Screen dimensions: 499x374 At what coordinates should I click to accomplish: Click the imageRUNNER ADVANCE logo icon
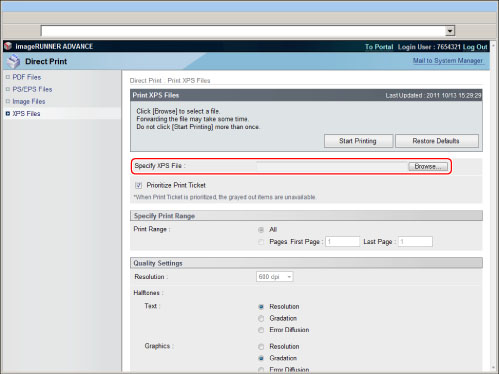[8, 46]
